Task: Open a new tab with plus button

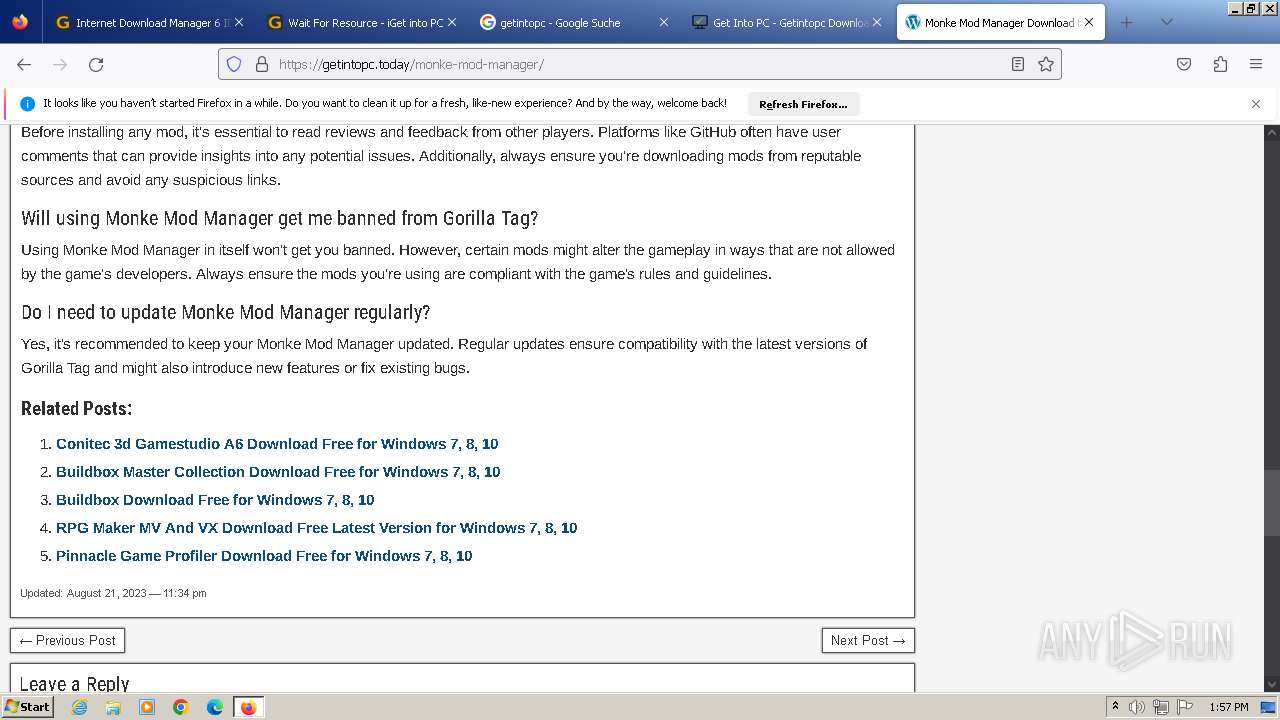Action: [x=1127, y=22]
